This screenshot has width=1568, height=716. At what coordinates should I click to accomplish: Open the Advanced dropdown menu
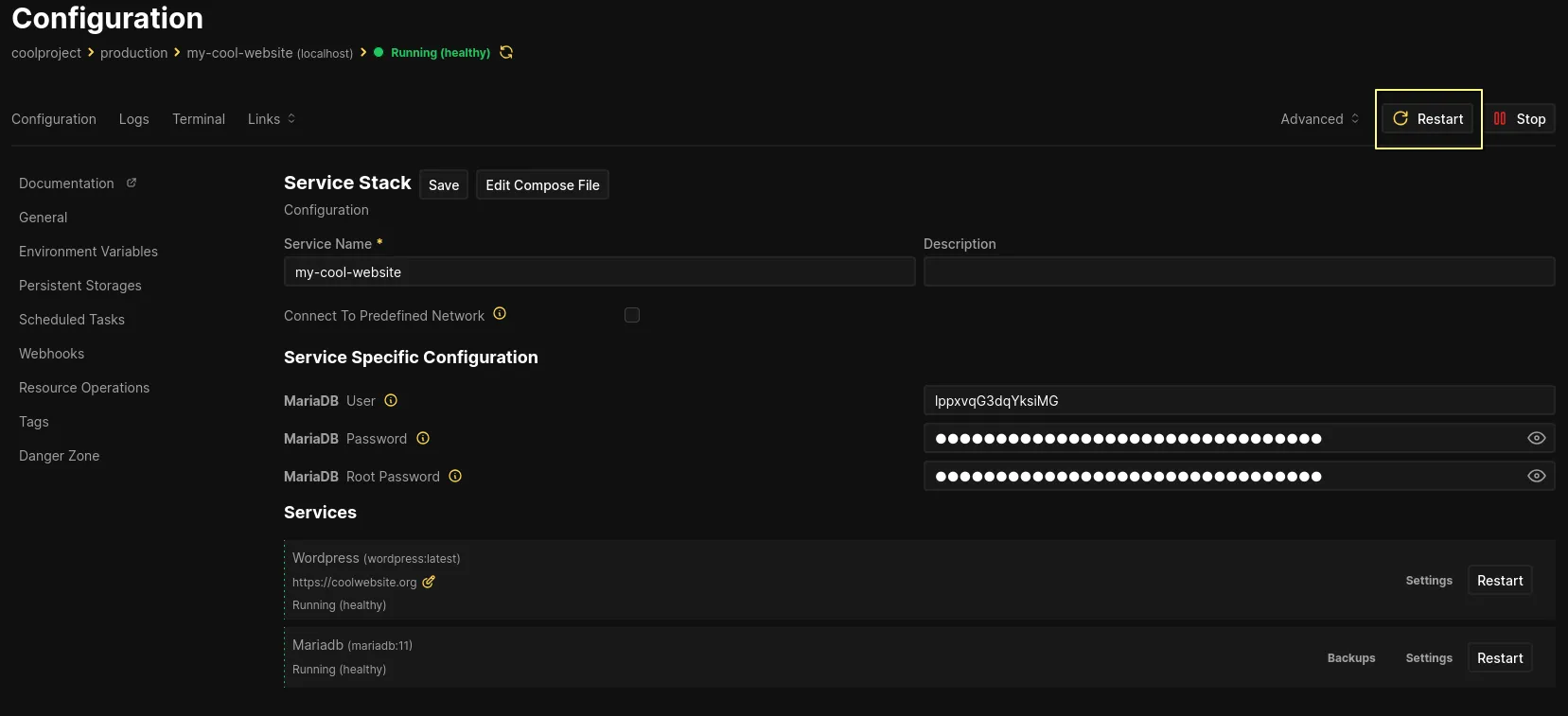(x=1319, y=118)
